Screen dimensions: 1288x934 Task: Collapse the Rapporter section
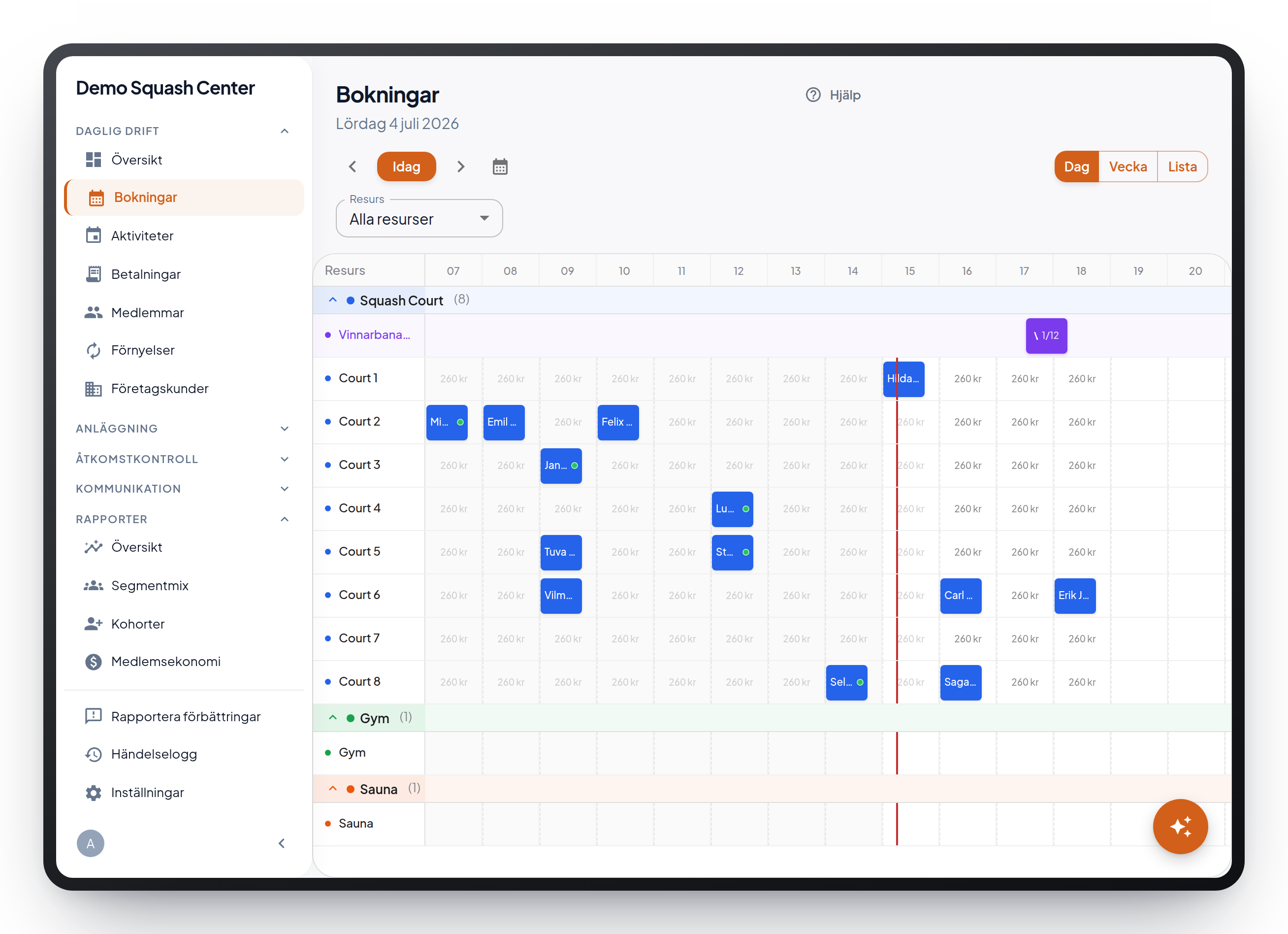tap(285, 519)
